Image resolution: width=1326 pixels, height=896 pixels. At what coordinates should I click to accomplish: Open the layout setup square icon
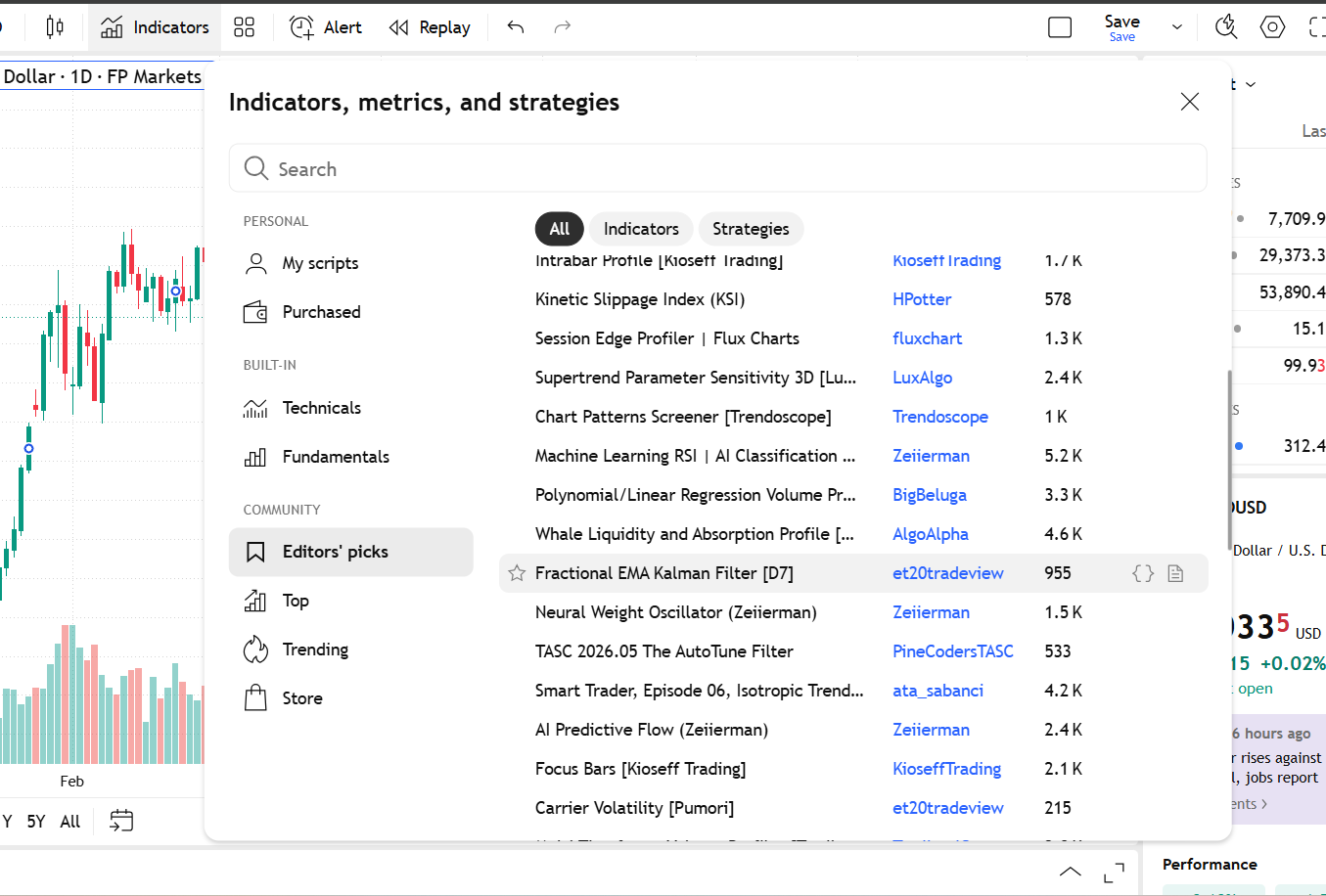1060,27
